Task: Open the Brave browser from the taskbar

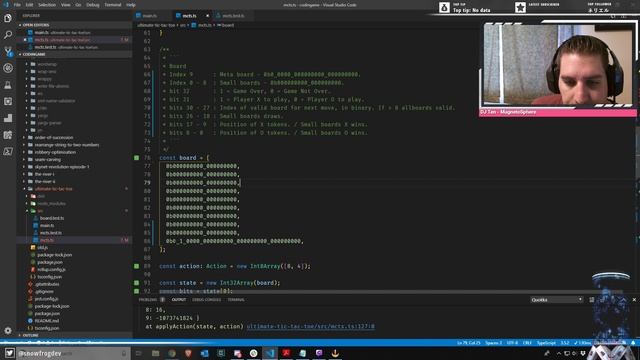Action: point(188,353)
